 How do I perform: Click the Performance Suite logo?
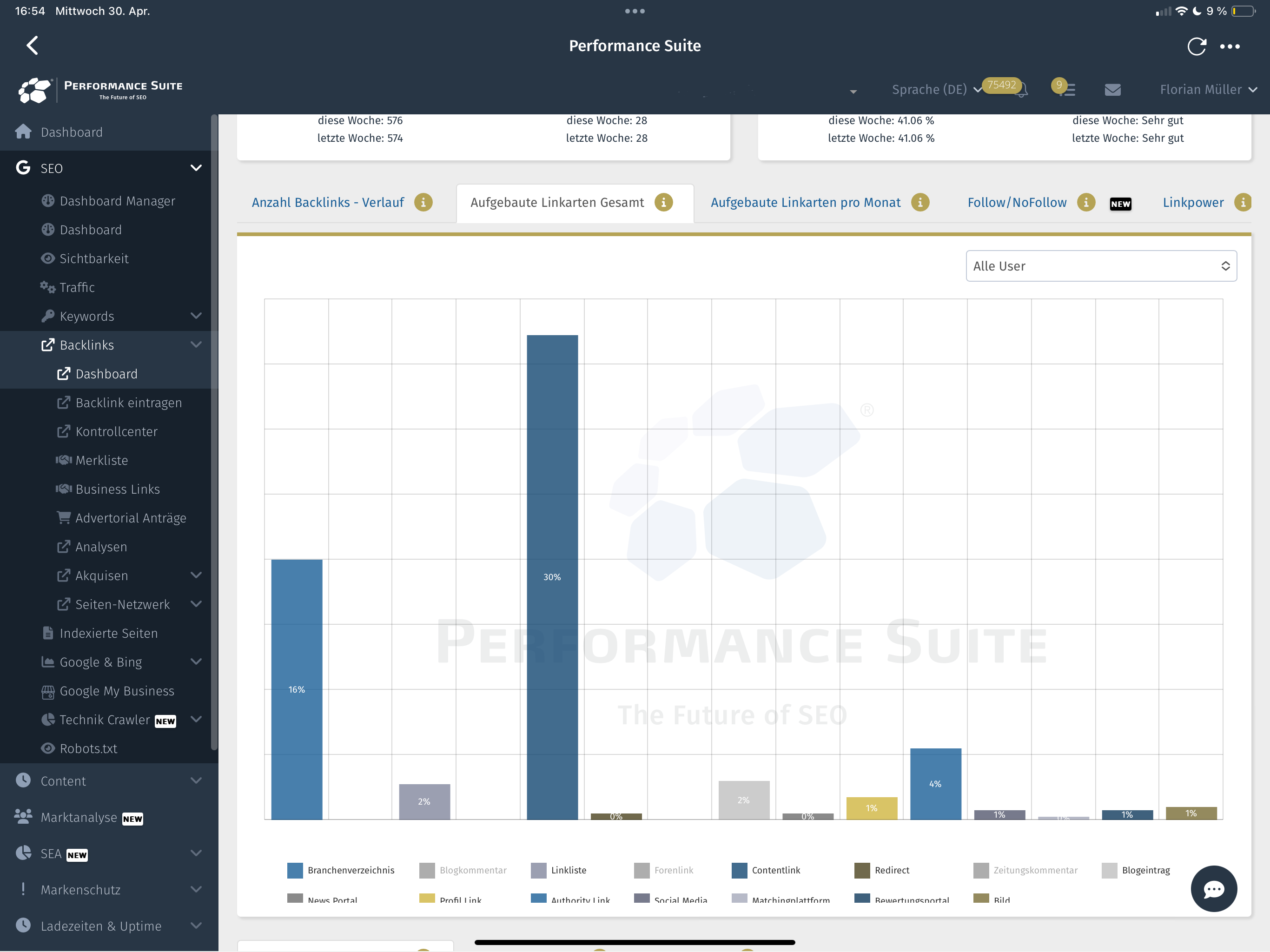click(x=100, y=90)
